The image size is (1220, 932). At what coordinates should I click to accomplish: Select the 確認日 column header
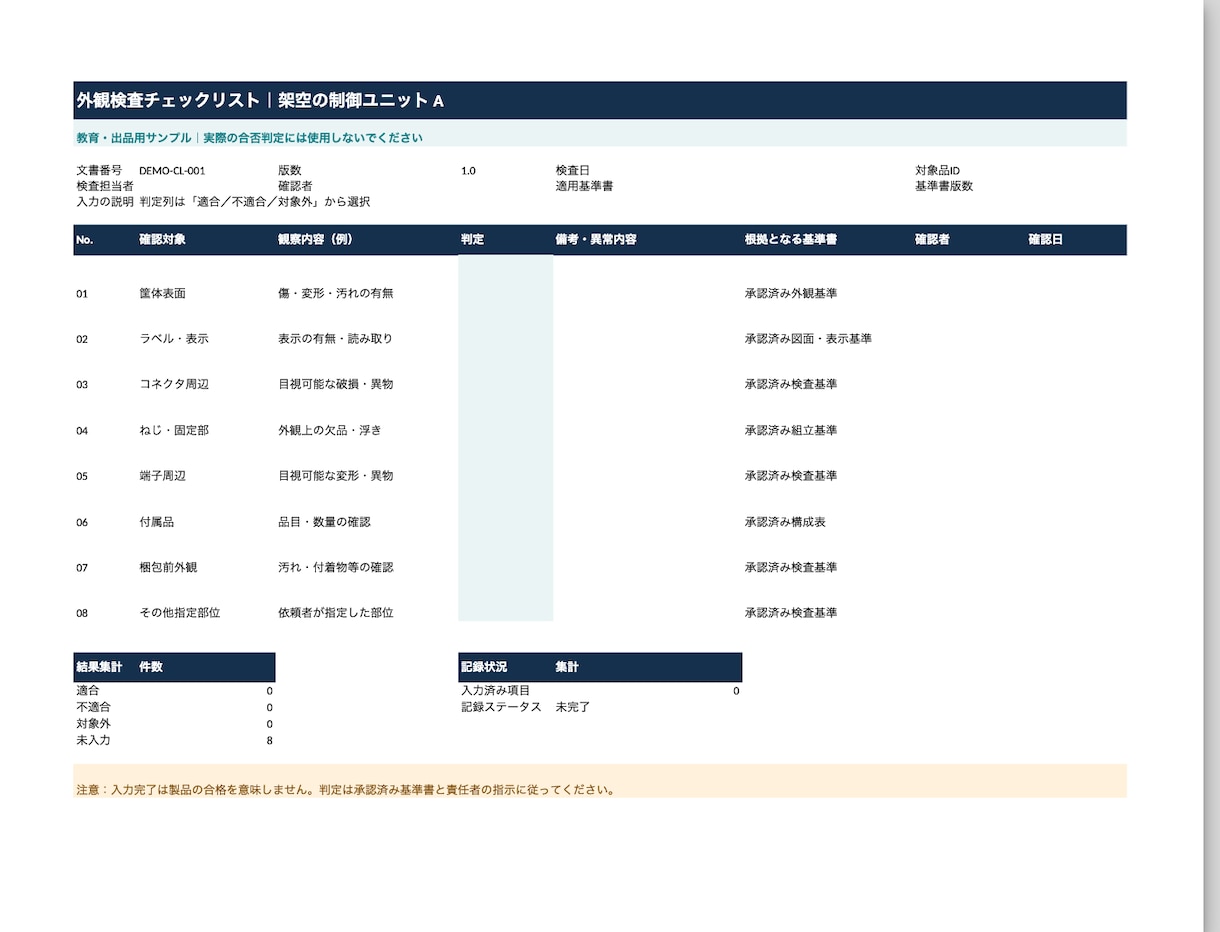click(x=1046, y=240)
